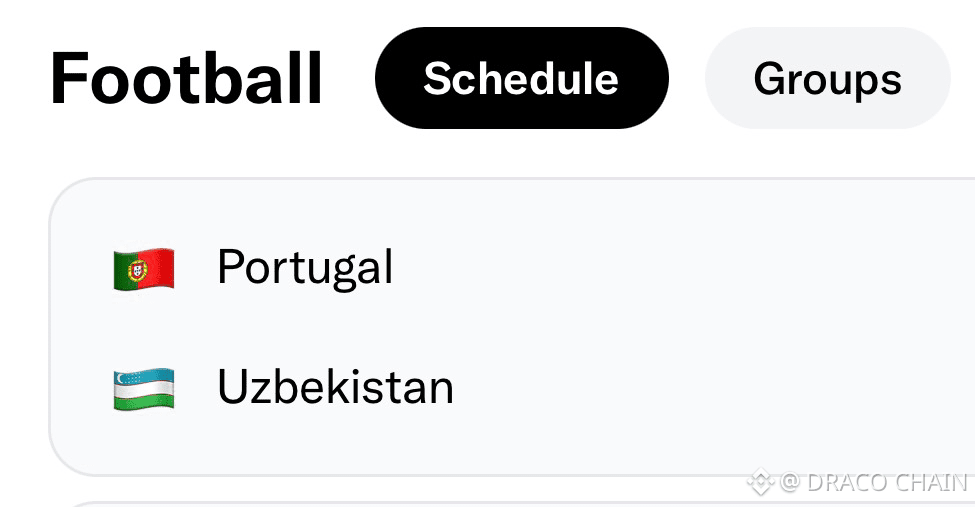The width and height of the screenshot is (975, 507).
Task: Click the at-sign before DRACO CHAIN
Action: 790,482
